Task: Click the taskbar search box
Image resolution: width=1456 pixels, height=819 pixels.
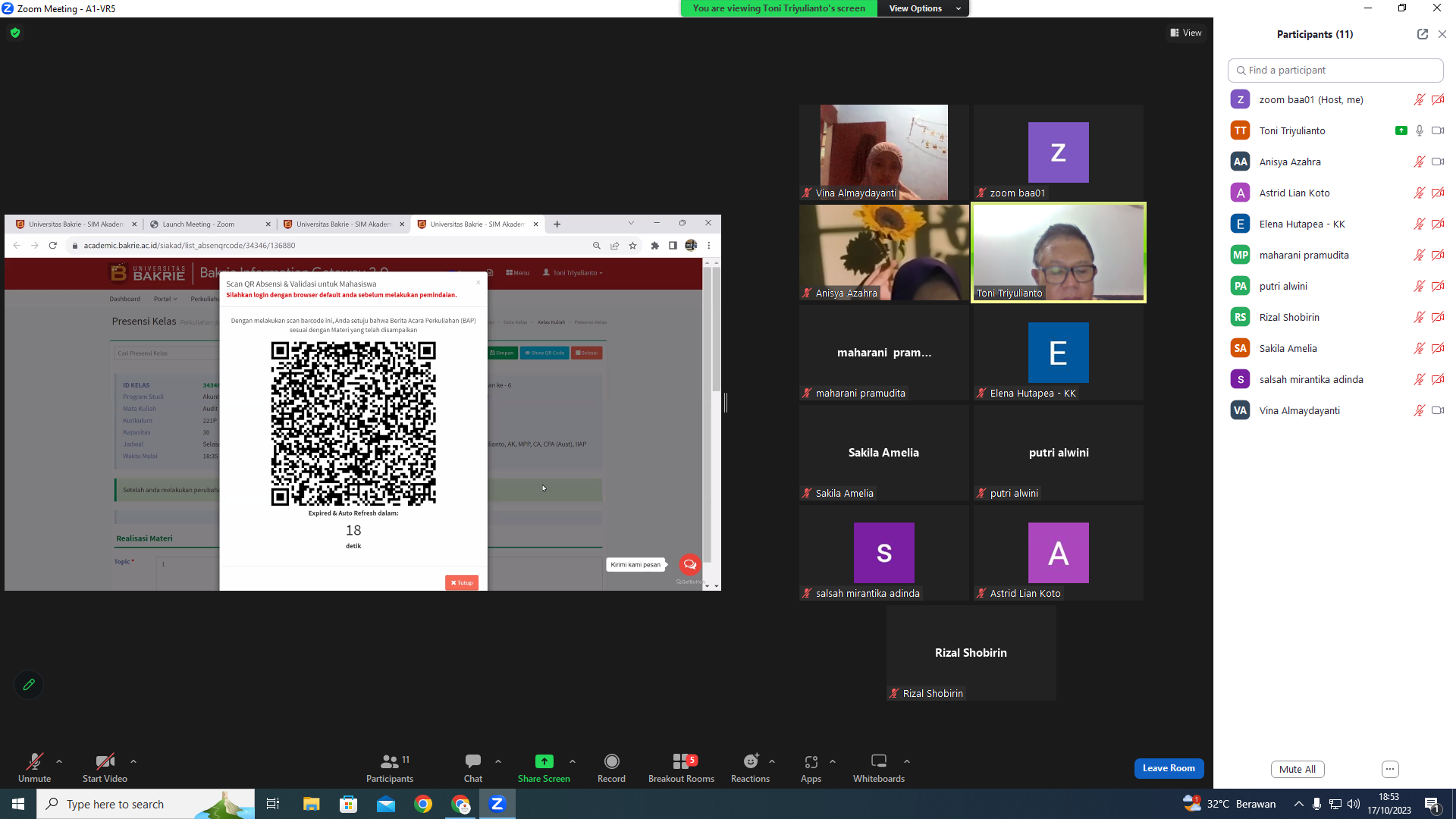Action: click(146, 804)
